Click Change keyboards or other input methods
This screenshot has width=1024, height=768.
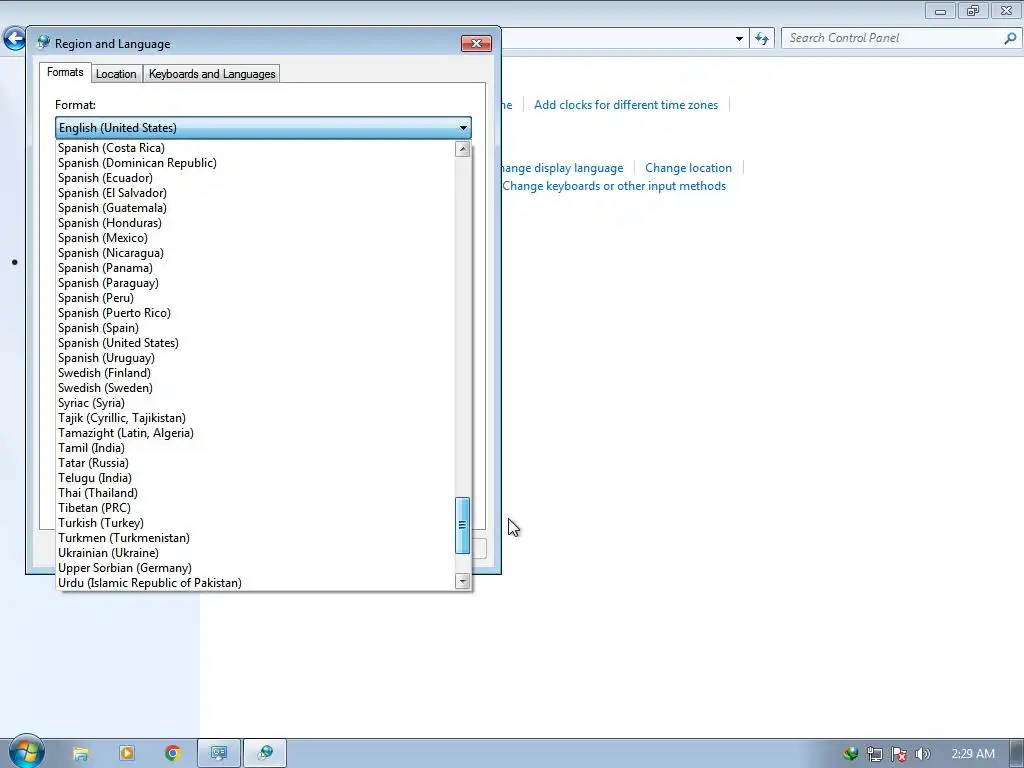pyautogui.click(x=614, y=186)
